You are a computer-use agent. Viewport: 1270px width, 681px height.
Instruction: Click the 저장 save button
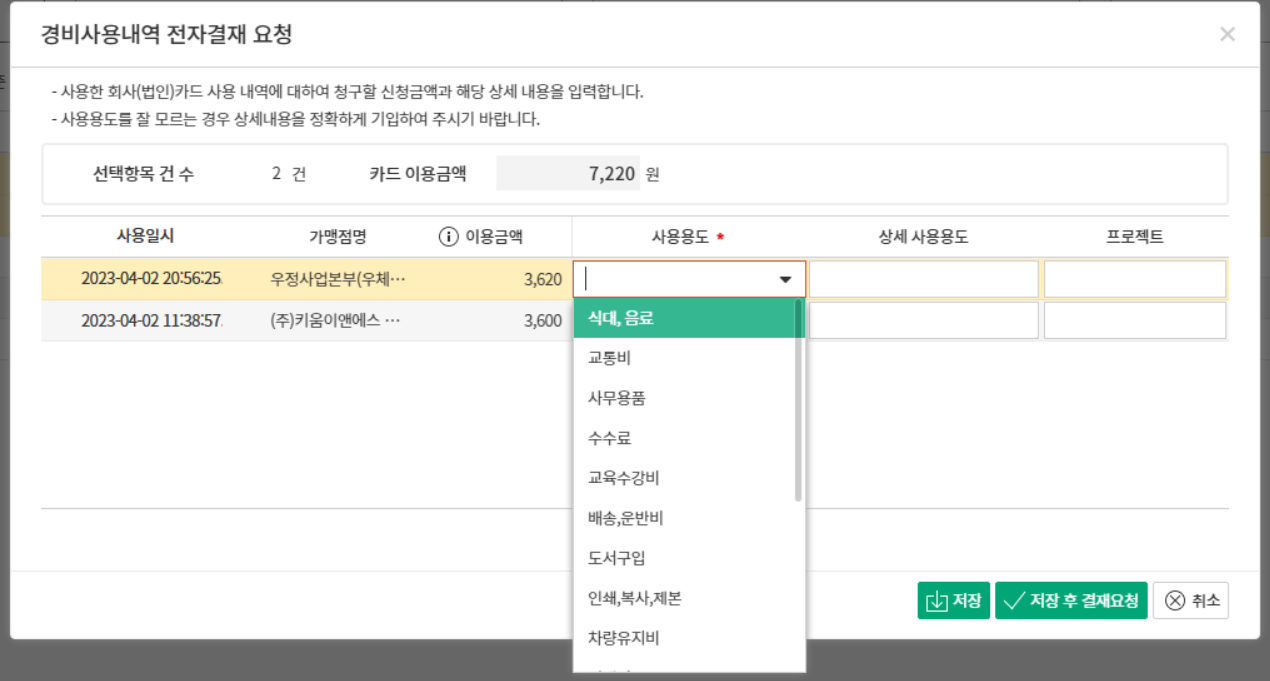[x=953, y=601]
